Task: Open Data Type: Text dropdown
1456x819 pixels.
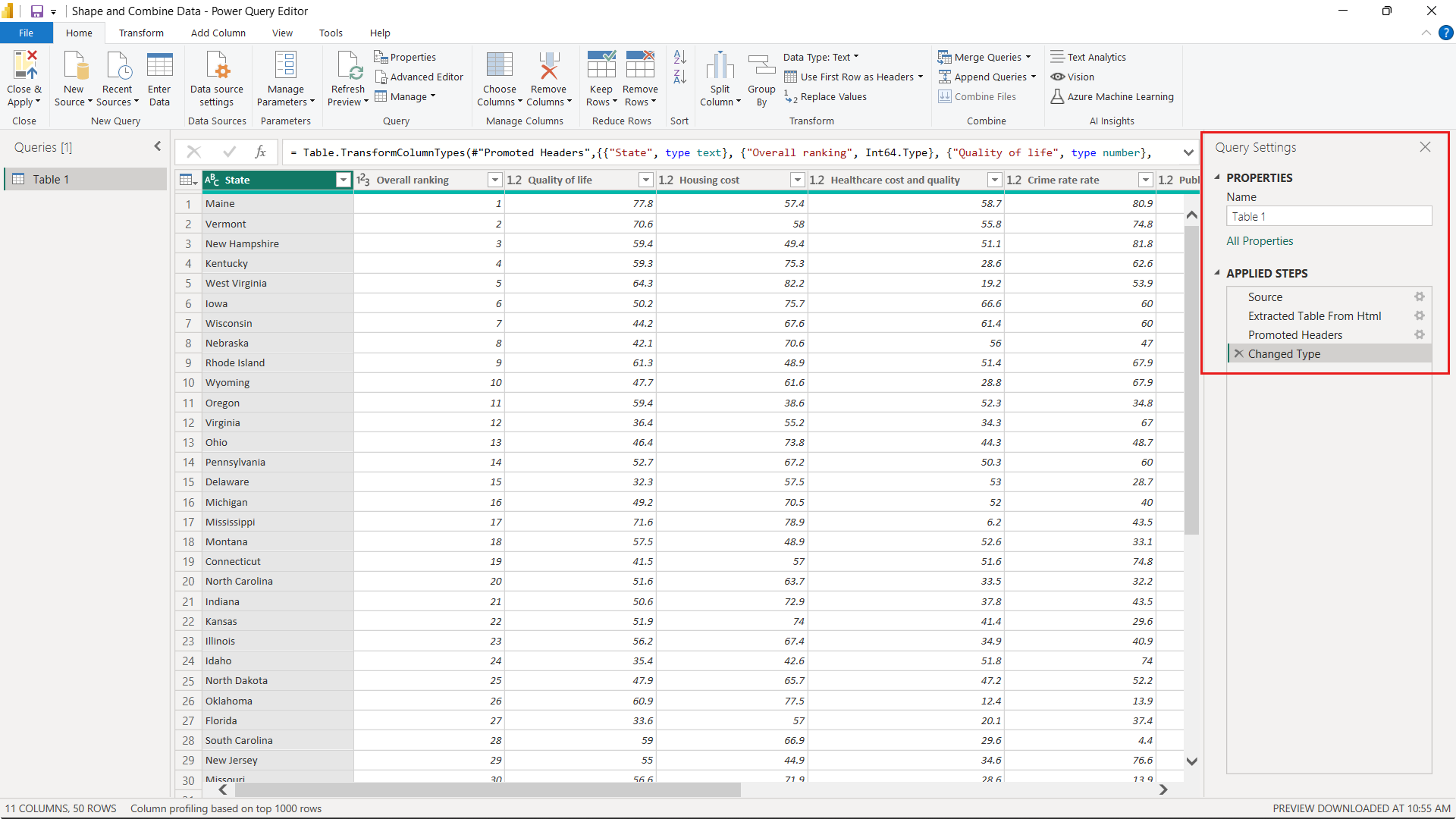Action: tap(821, 57)
